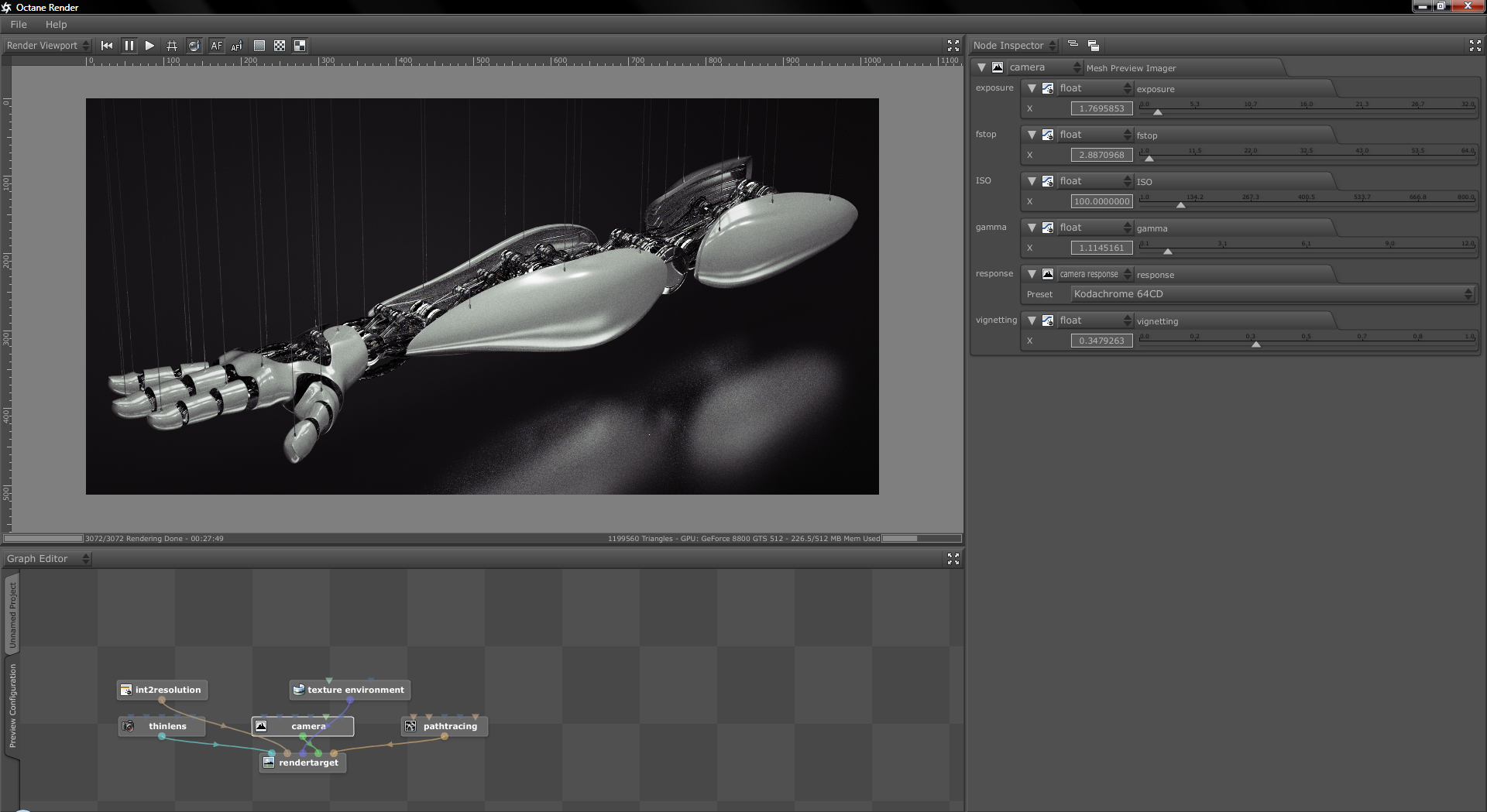
Task: Toggle the material picker sphere icon
Action: [x=194, y=46]
